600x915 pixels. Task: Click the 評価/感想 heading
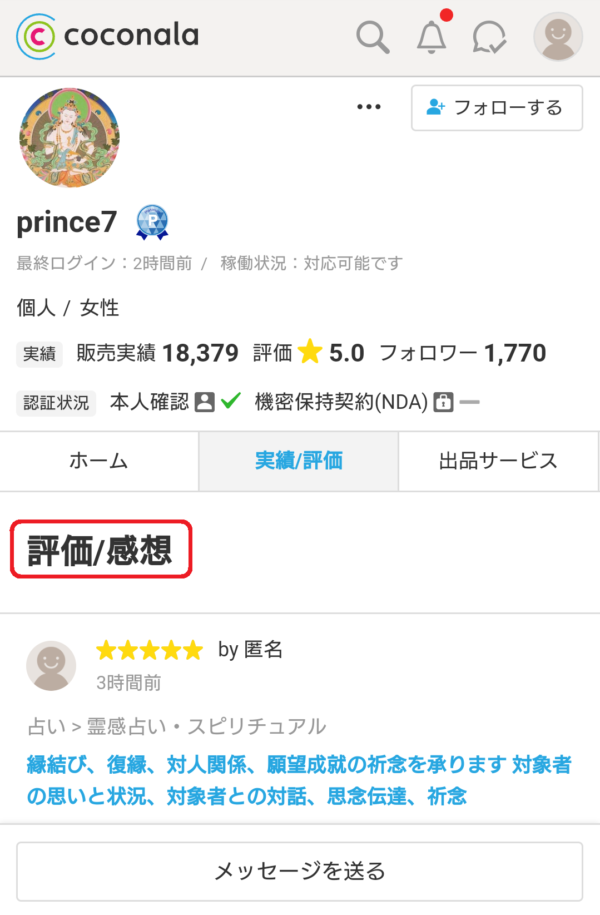100,549
